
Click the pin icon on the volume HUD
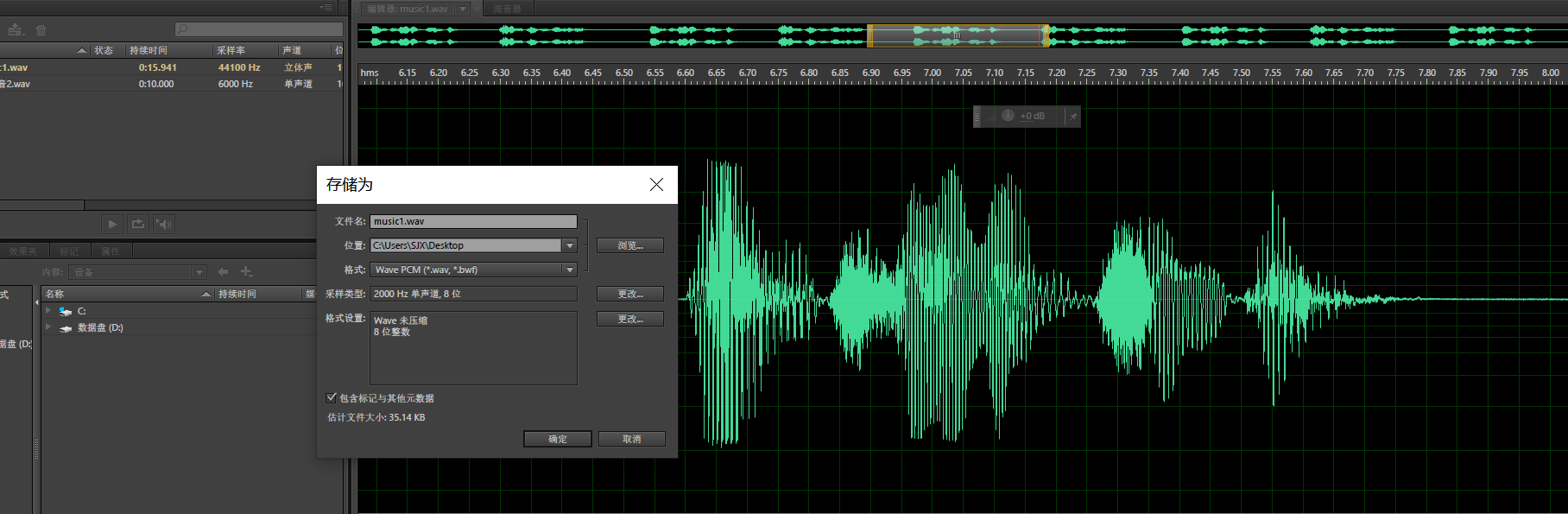pyautogui.click(x=1072, y=116)
